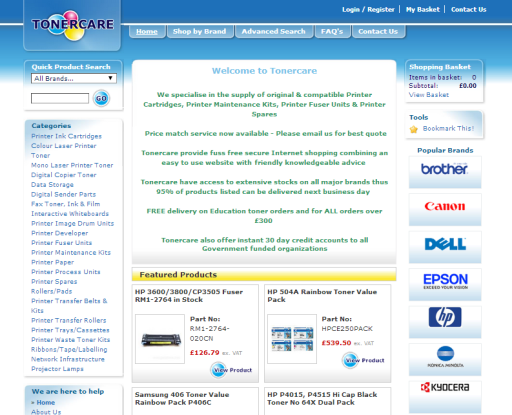Open HP P4015, P4515 Hi Cap Black Toner title

pyautogui.click(x=322, y=398)
